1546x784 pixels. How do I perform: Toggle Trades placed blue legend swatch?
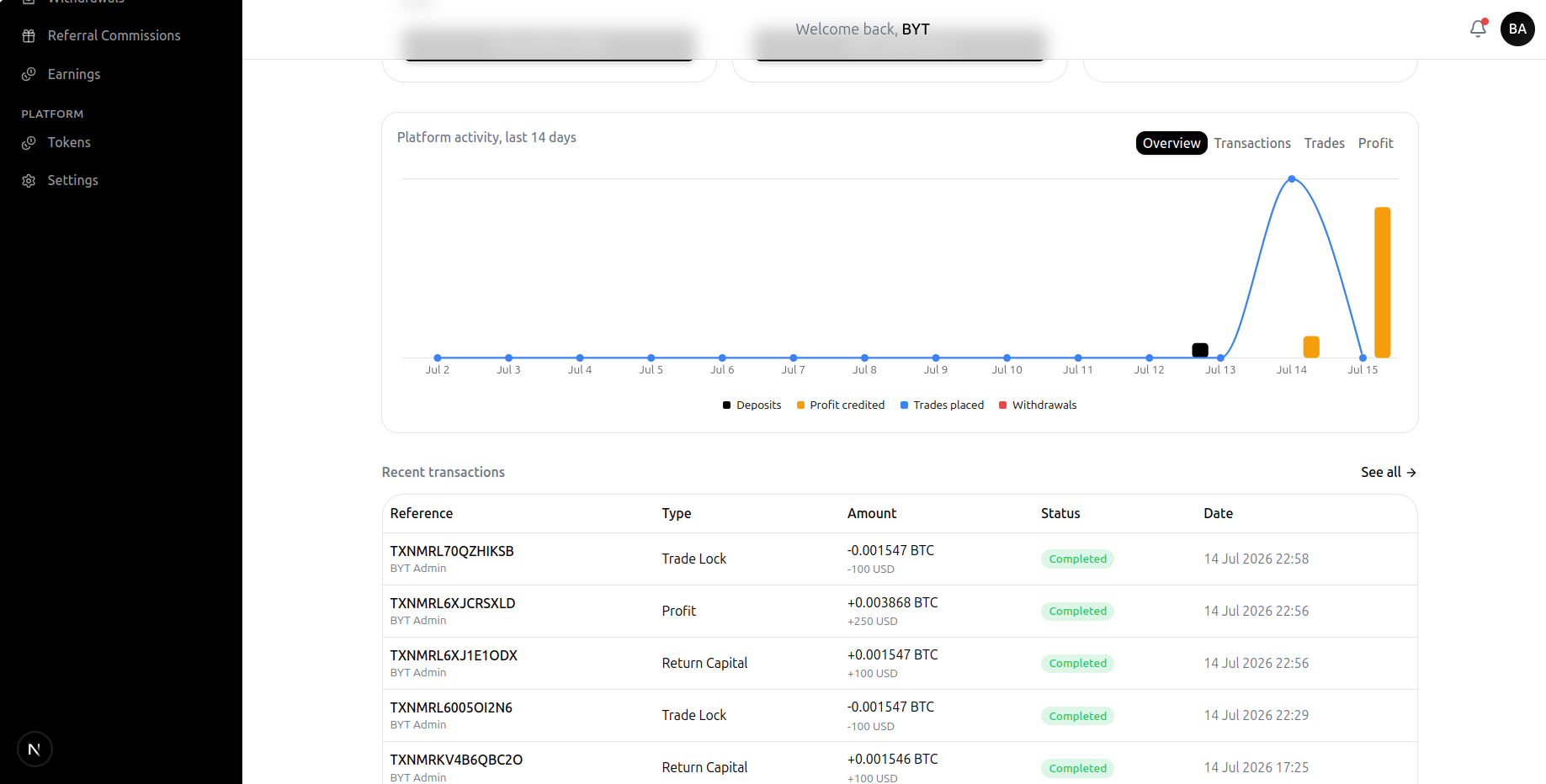coord(904,405)
